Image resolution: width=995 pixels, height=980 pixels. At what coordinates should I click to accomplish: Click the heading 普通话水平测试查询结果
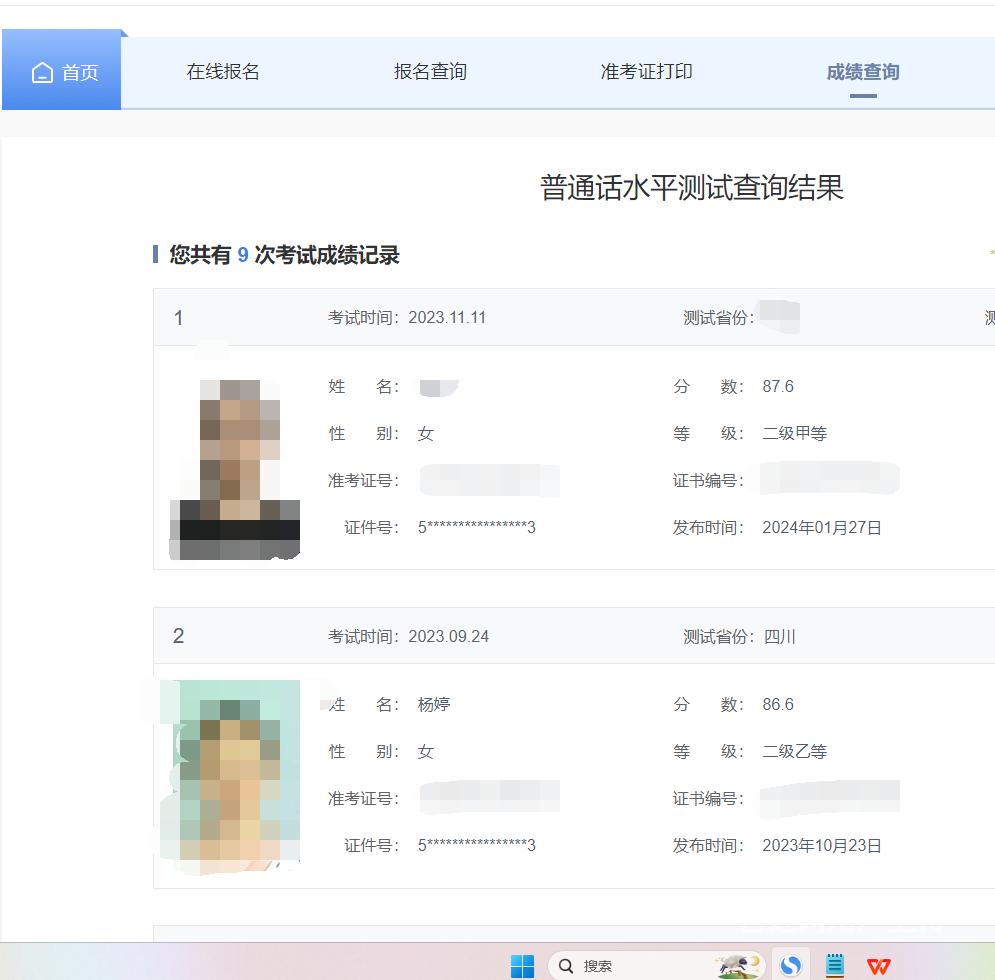coord(692,188)
